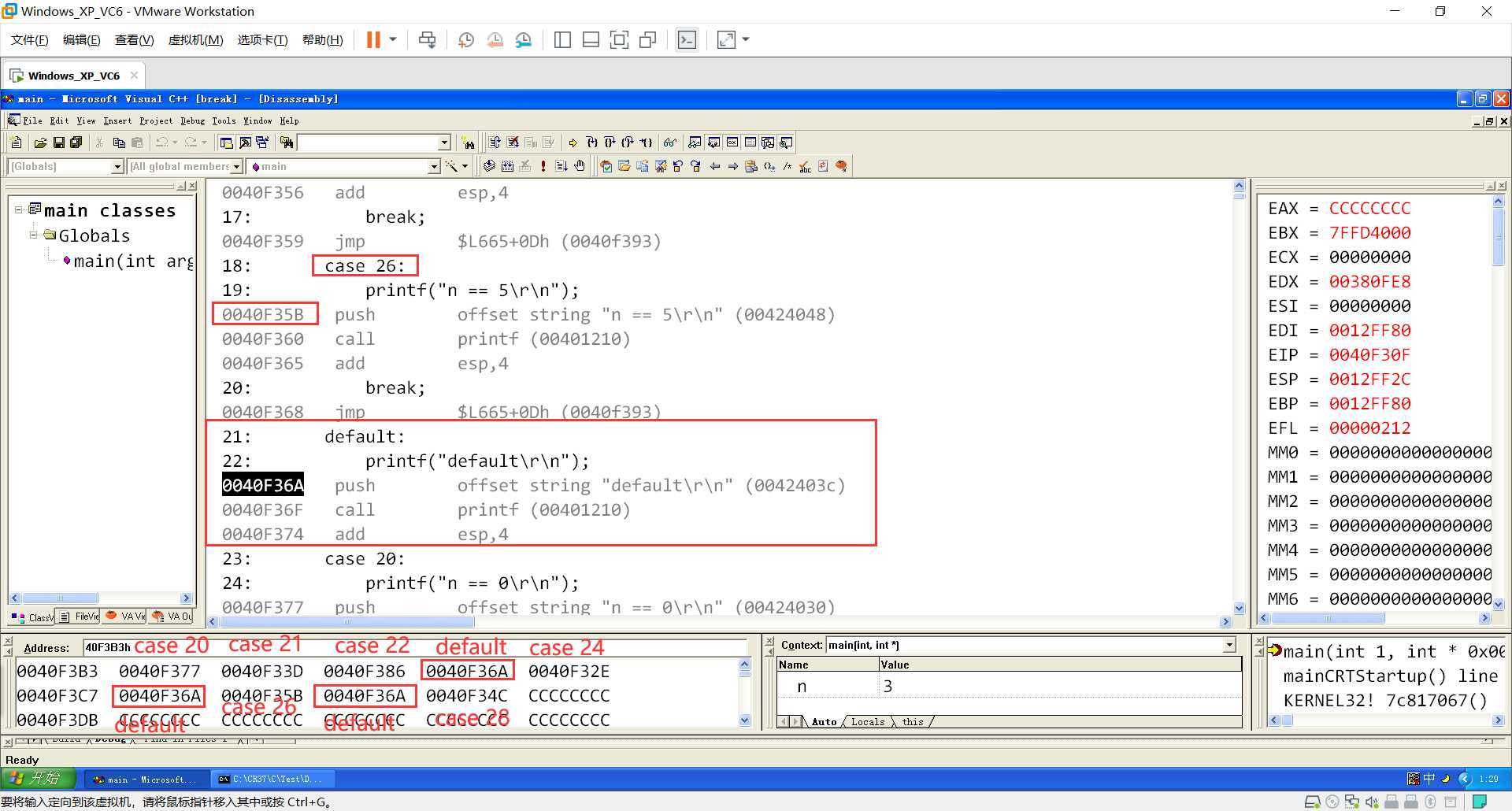Click the Stop Debugging icon

tap(513, 143)
